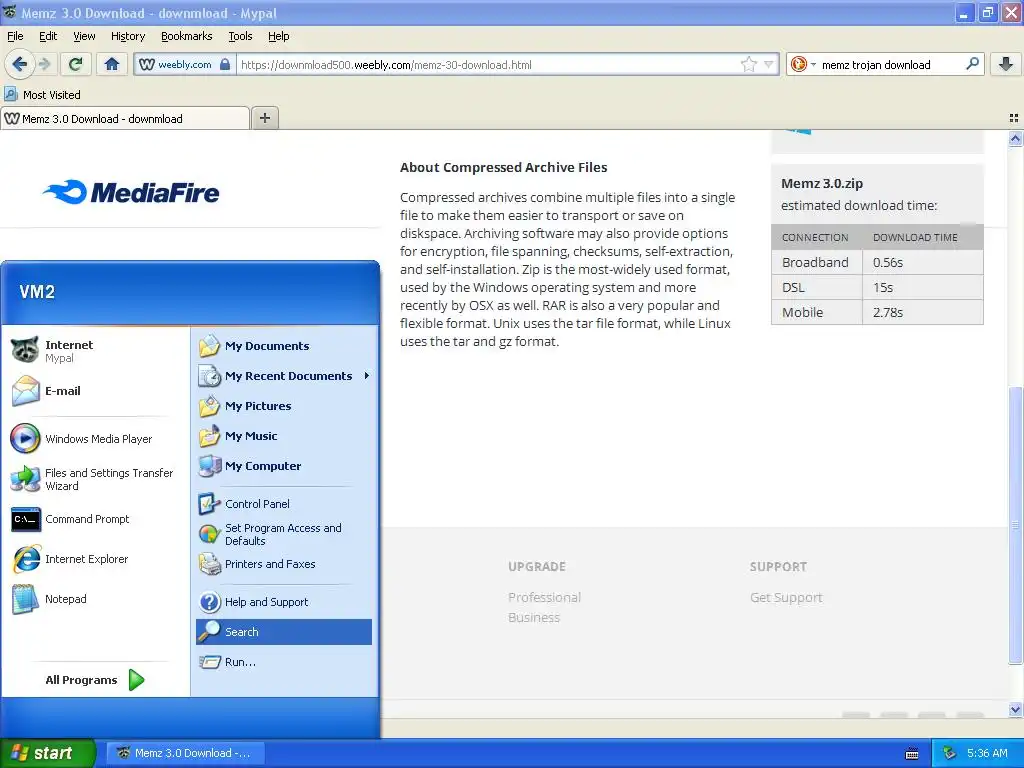Click the Most Visited bookmarks icon
Viewport: 1024px width, 768px height.
tap(11, 95)
